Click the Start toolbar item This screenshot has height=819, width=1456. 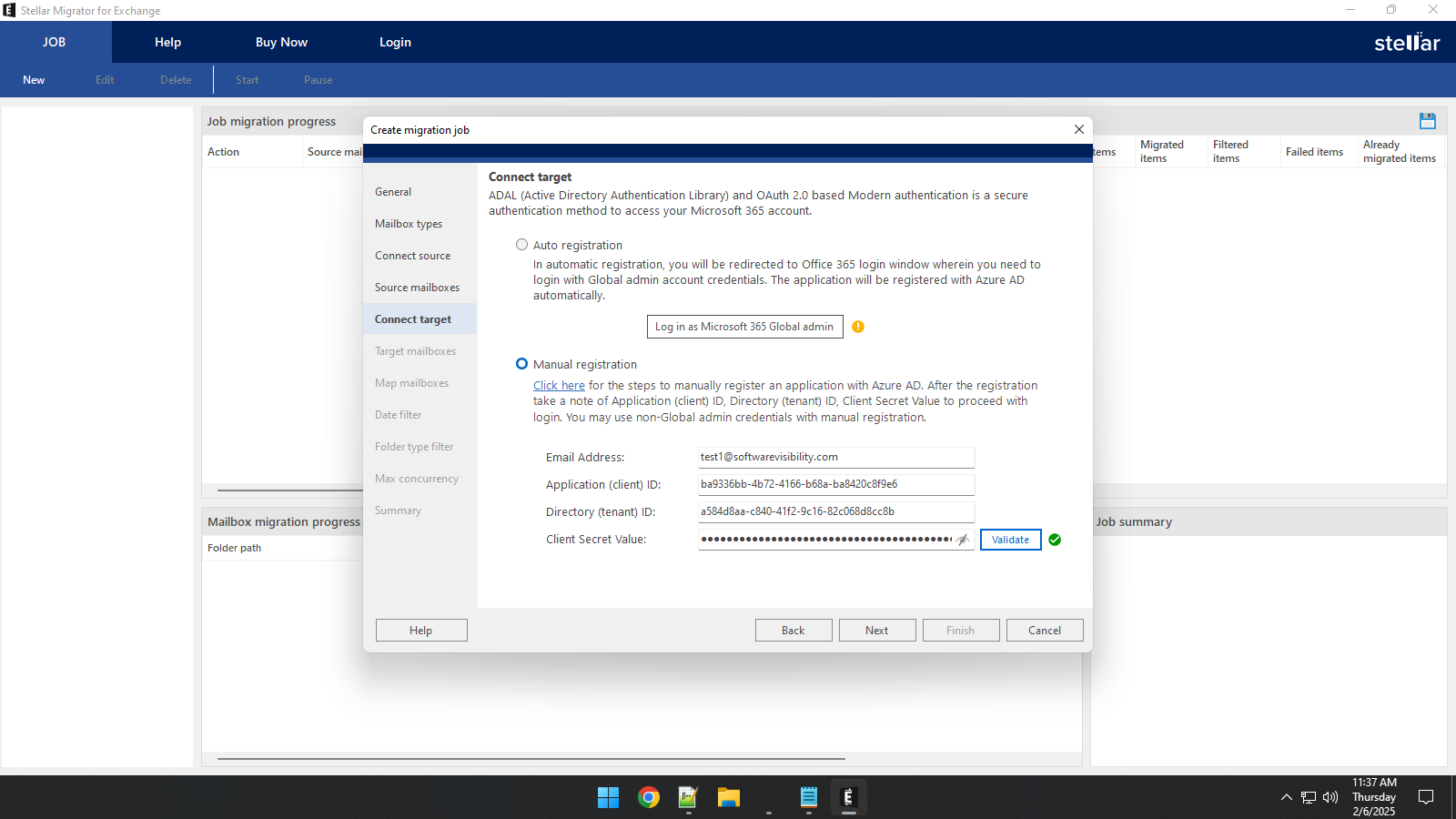click(x=247, y=80)
